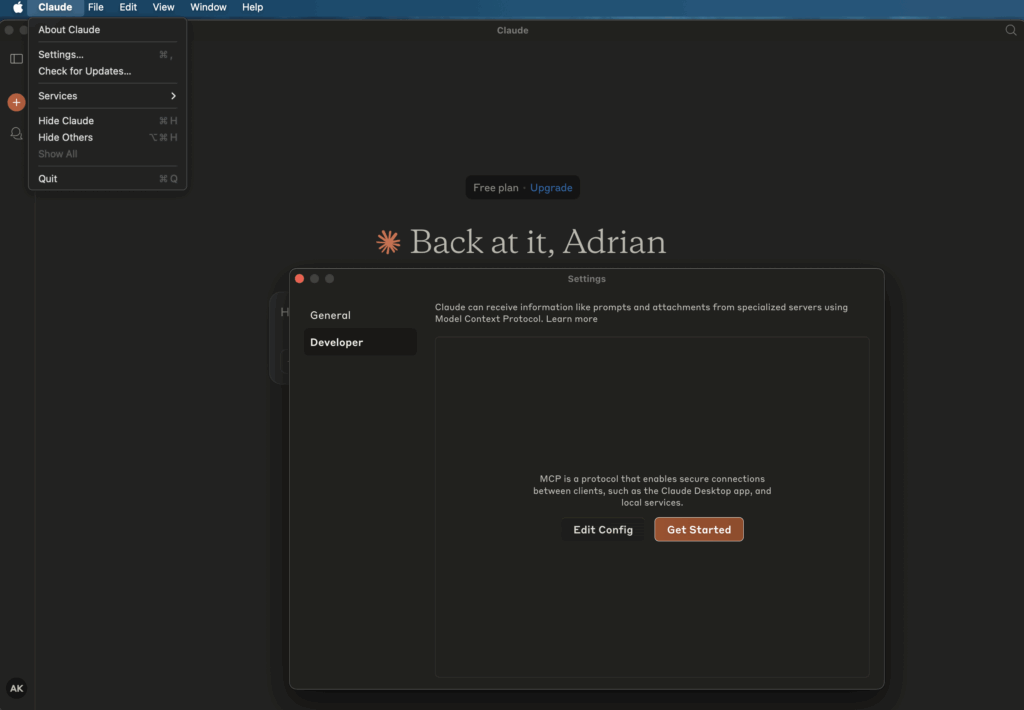
Task: Click the search magnifier icon in title bar
Action: [1010, 30]
